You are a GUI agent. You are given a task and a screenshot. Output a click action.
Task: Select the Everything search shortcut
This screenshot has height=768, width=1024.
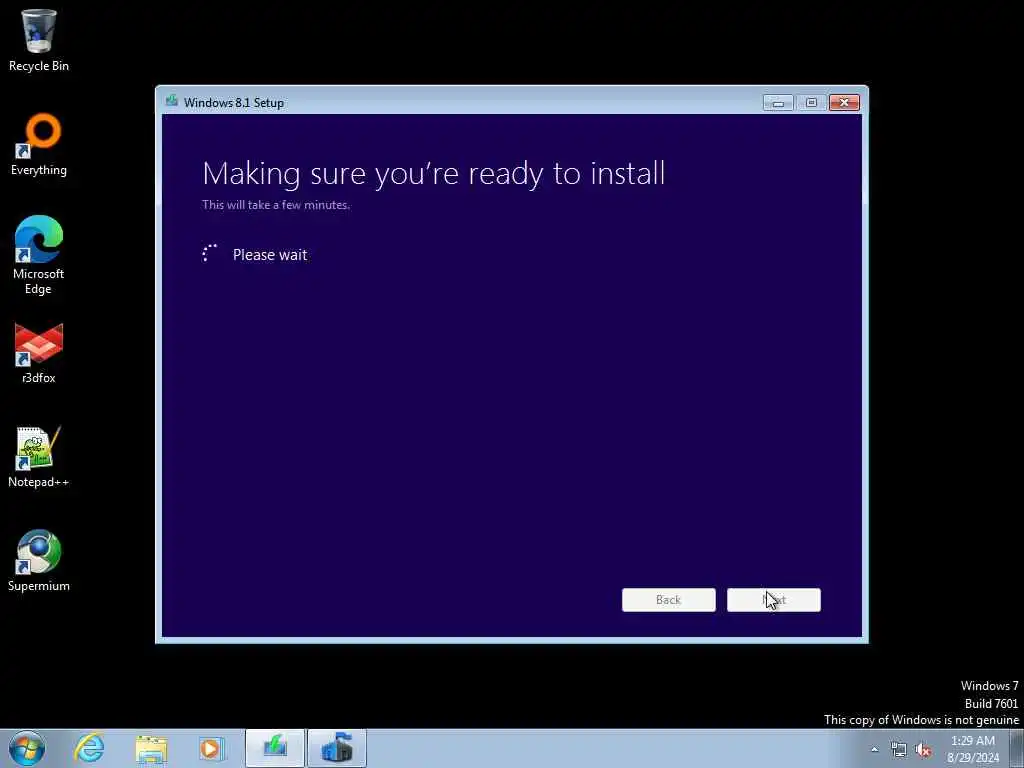(39, 145)
